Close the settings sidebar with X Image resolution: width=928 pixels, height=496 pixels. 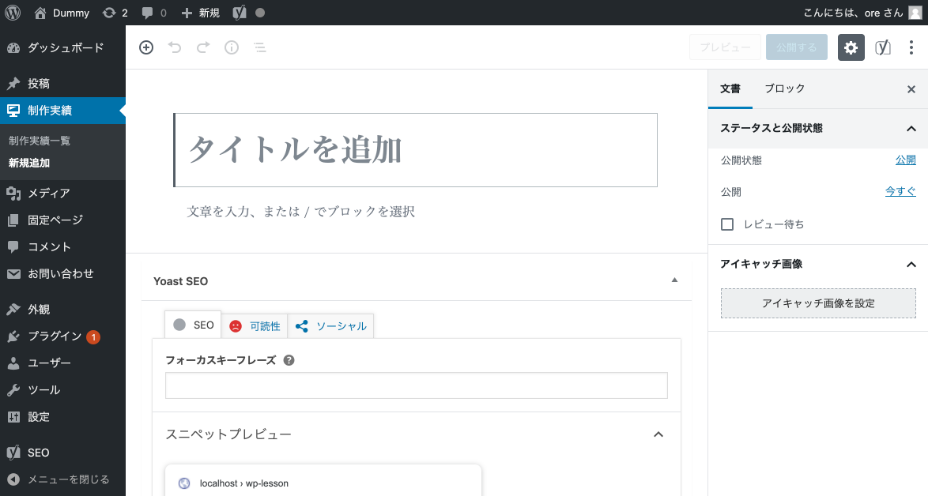[x=910, y=89]
